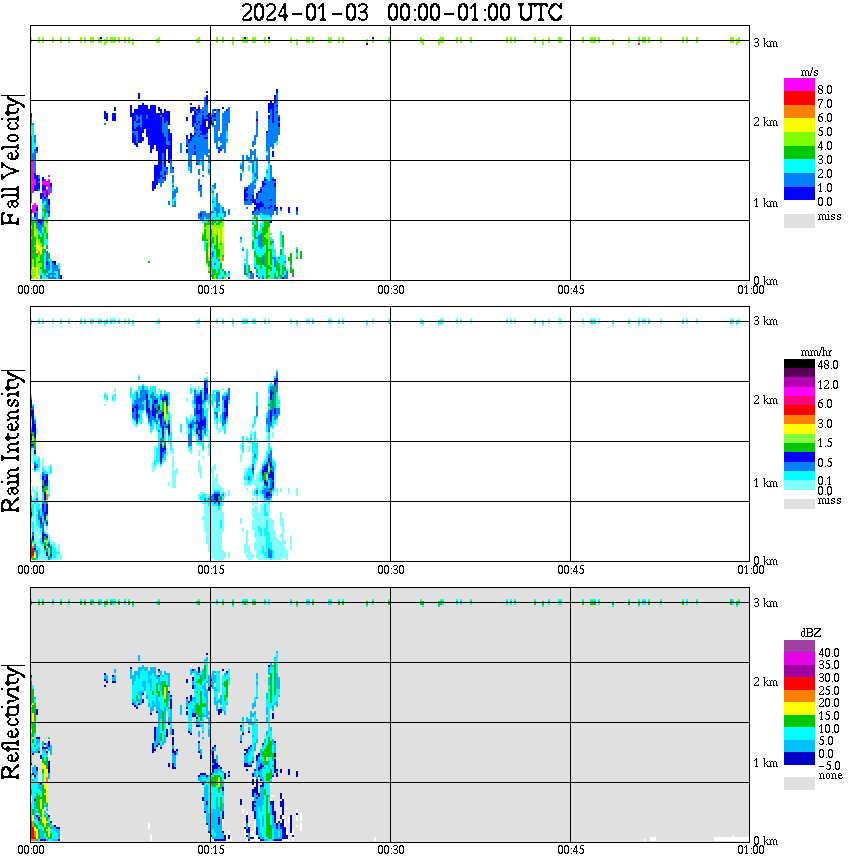Image resolution: width=850 pixels, height=868 pixels.
Task: Click '00:15' below the Fall Velocity panel
Action: tap(211, 290)
